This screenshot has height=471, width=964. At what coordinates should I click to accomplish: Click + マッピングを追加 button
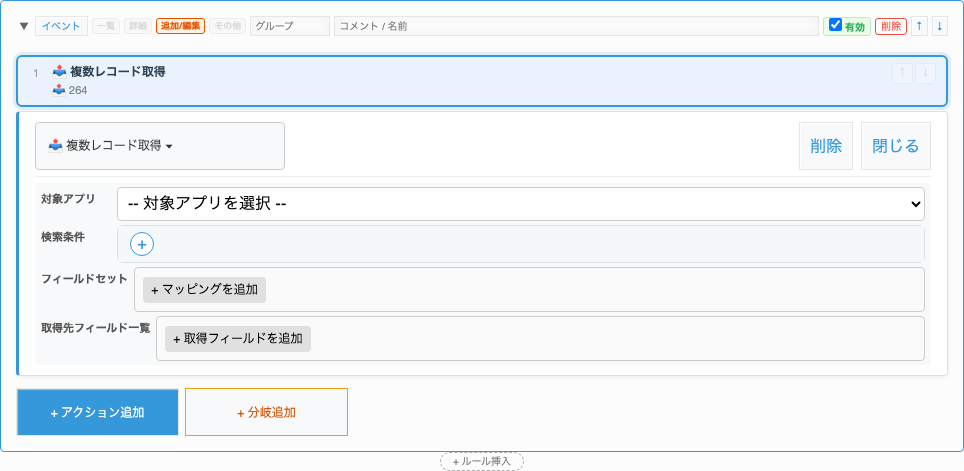click(205, 290)
